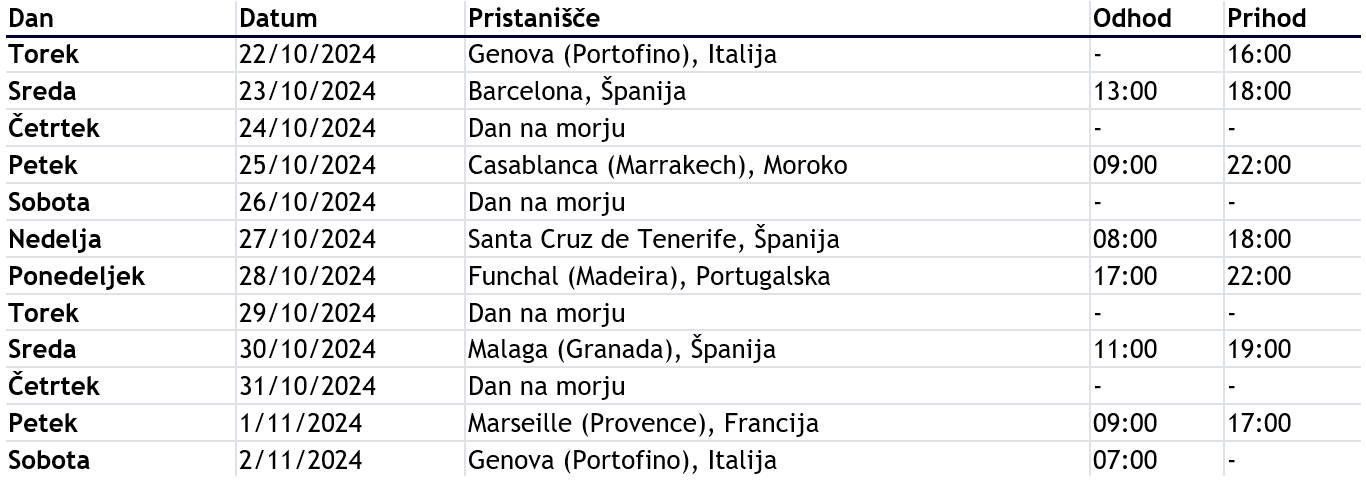
Task: Select the date 31/10/2024 cell
Action: click(x=308, y=387)
